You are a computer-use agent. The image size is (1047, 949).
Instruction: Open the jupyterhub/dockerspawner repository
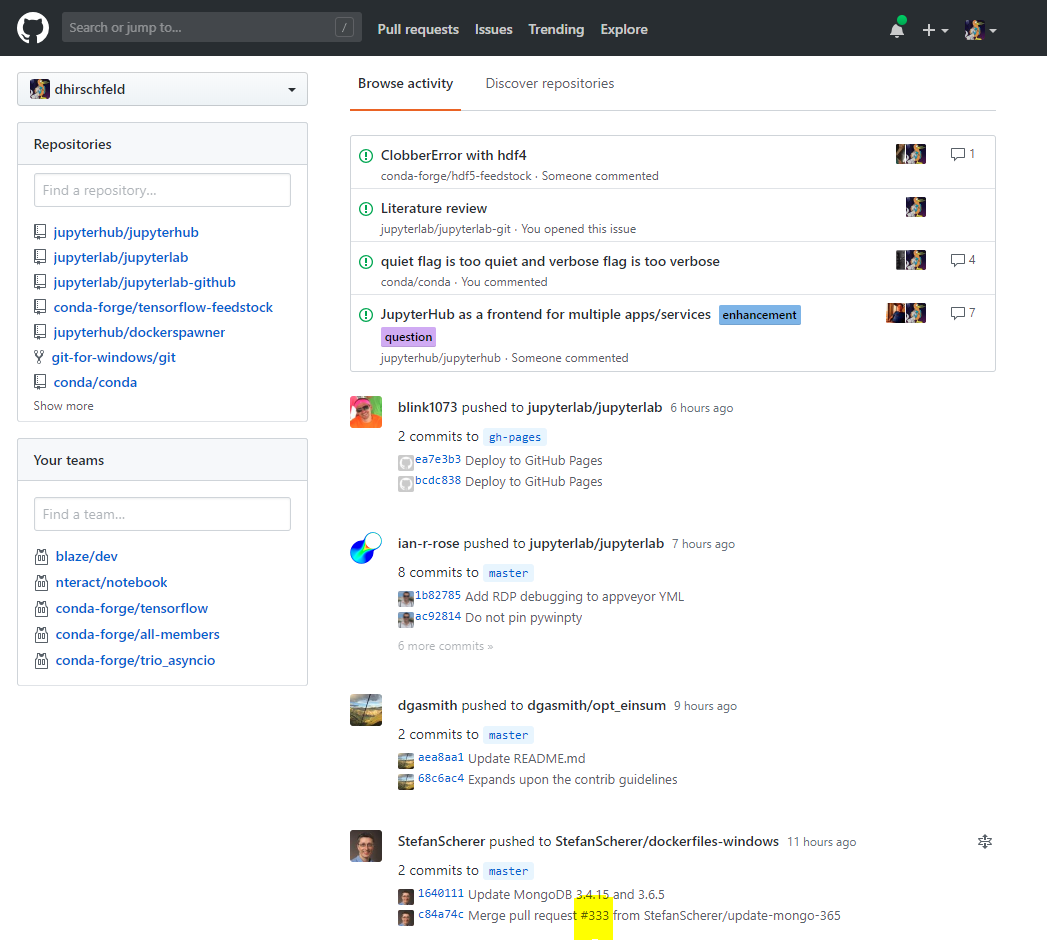tap(139, 333)
